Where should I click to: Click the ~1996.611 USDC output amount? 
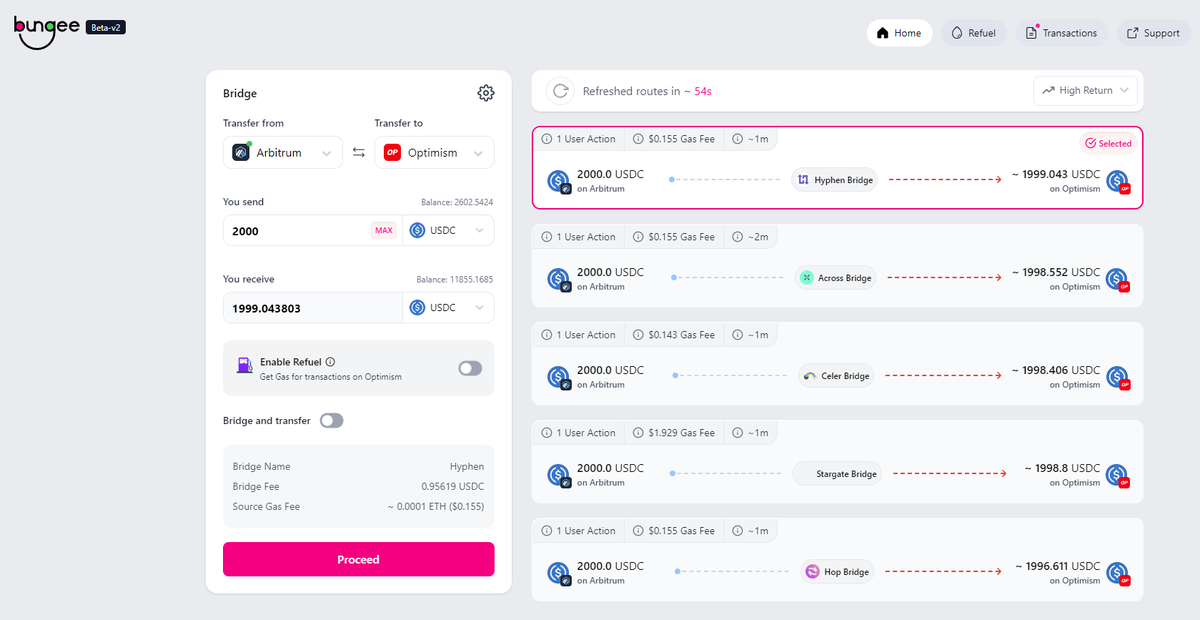[x=1058, y=566]
